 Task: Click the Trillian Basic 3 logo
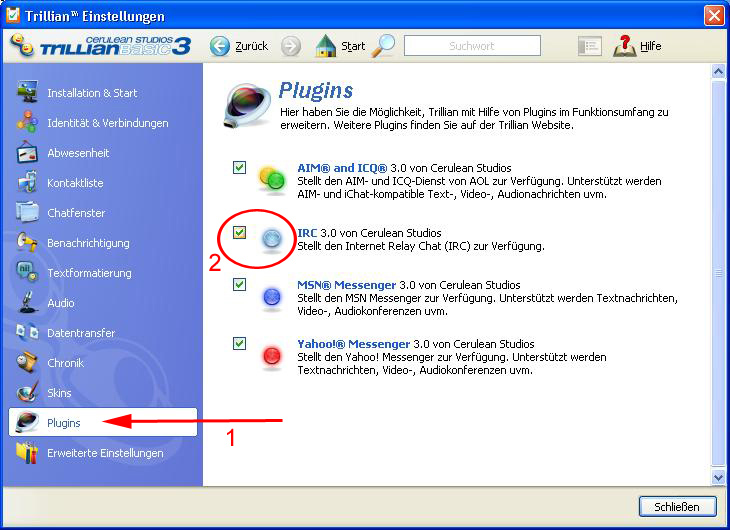(x=100, y=46)
